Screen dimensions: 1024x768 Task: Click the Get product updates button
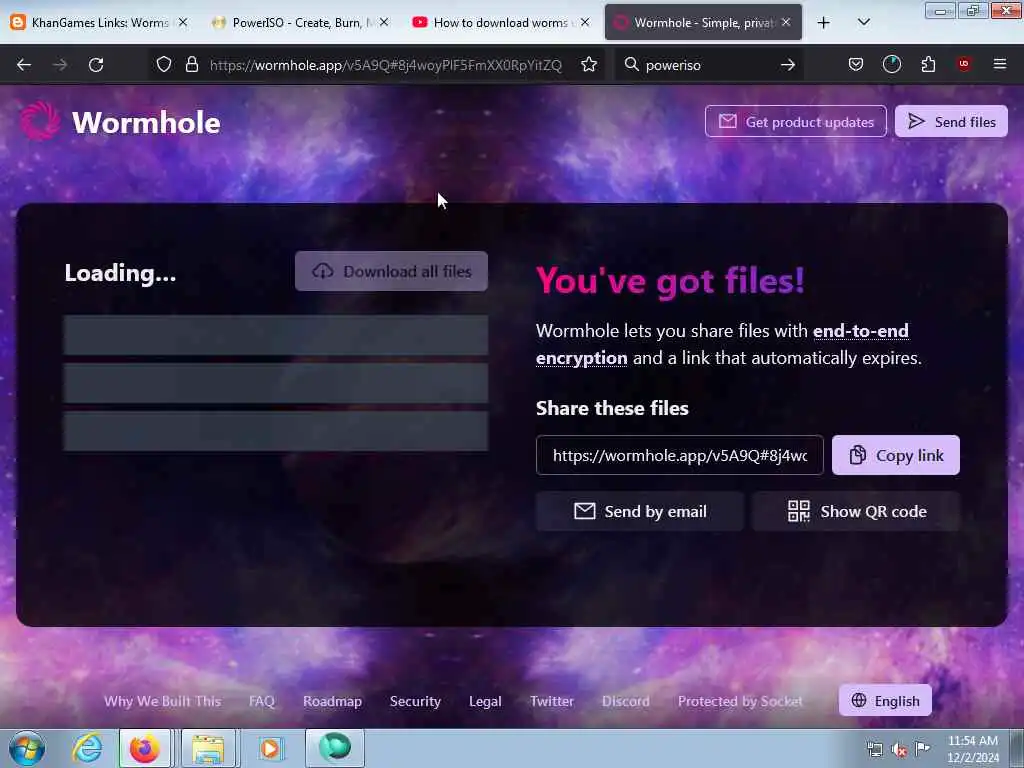[x=795, y=121]
